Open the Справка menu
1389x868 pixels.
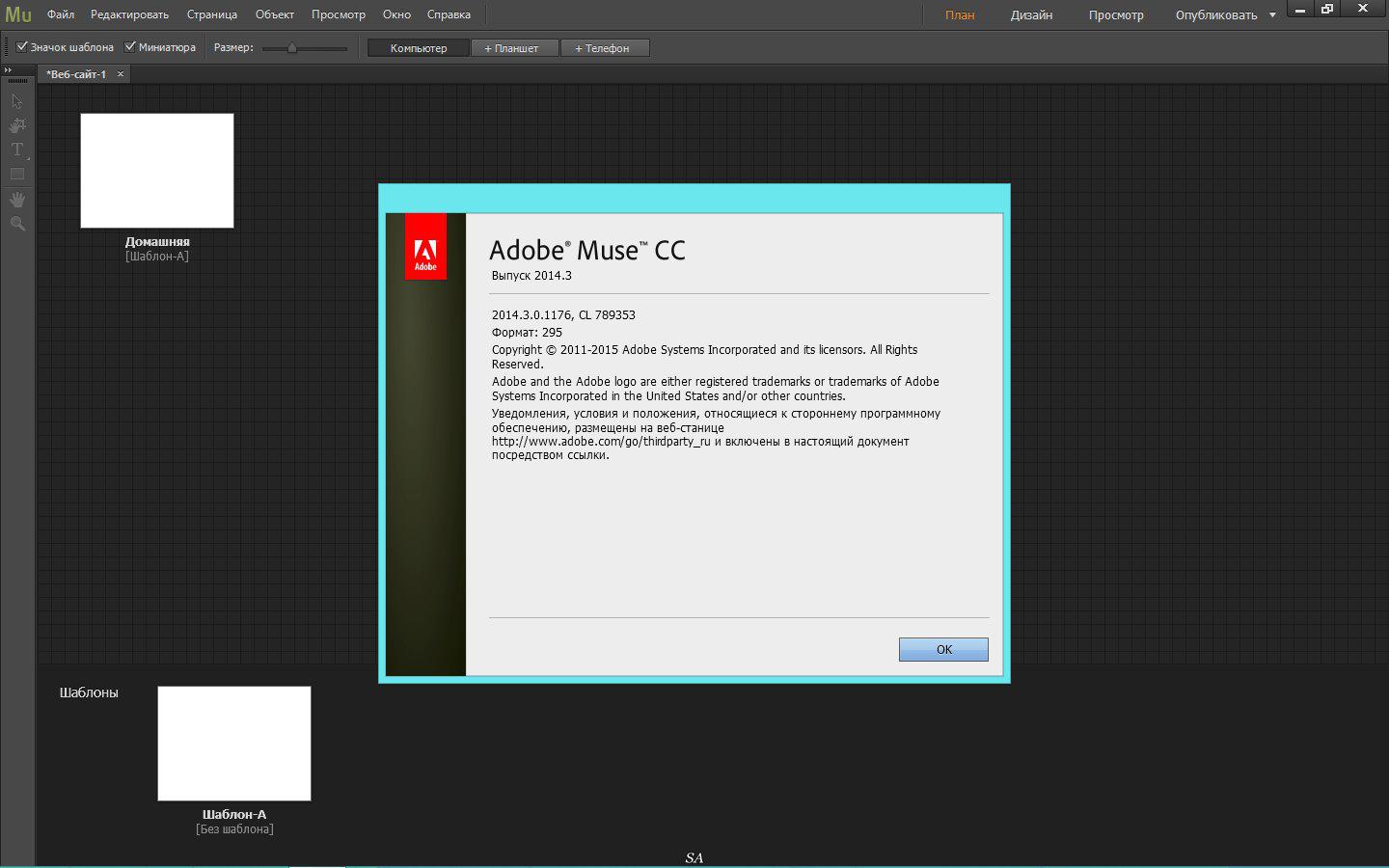click(x=449, y=14)
